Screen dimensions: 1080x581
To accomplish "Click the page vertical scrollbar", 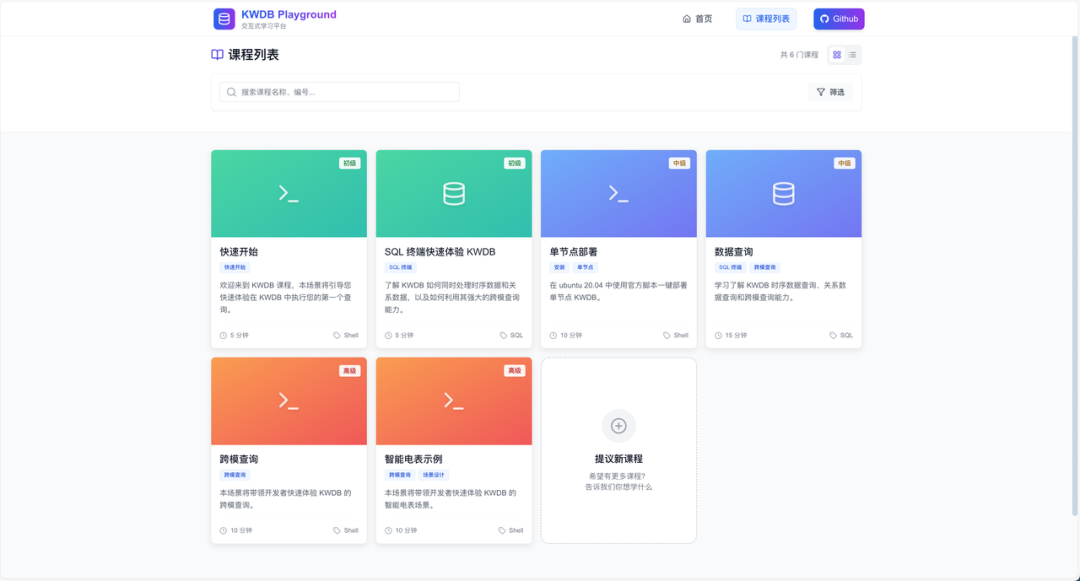I will [x=1074, y=275].
